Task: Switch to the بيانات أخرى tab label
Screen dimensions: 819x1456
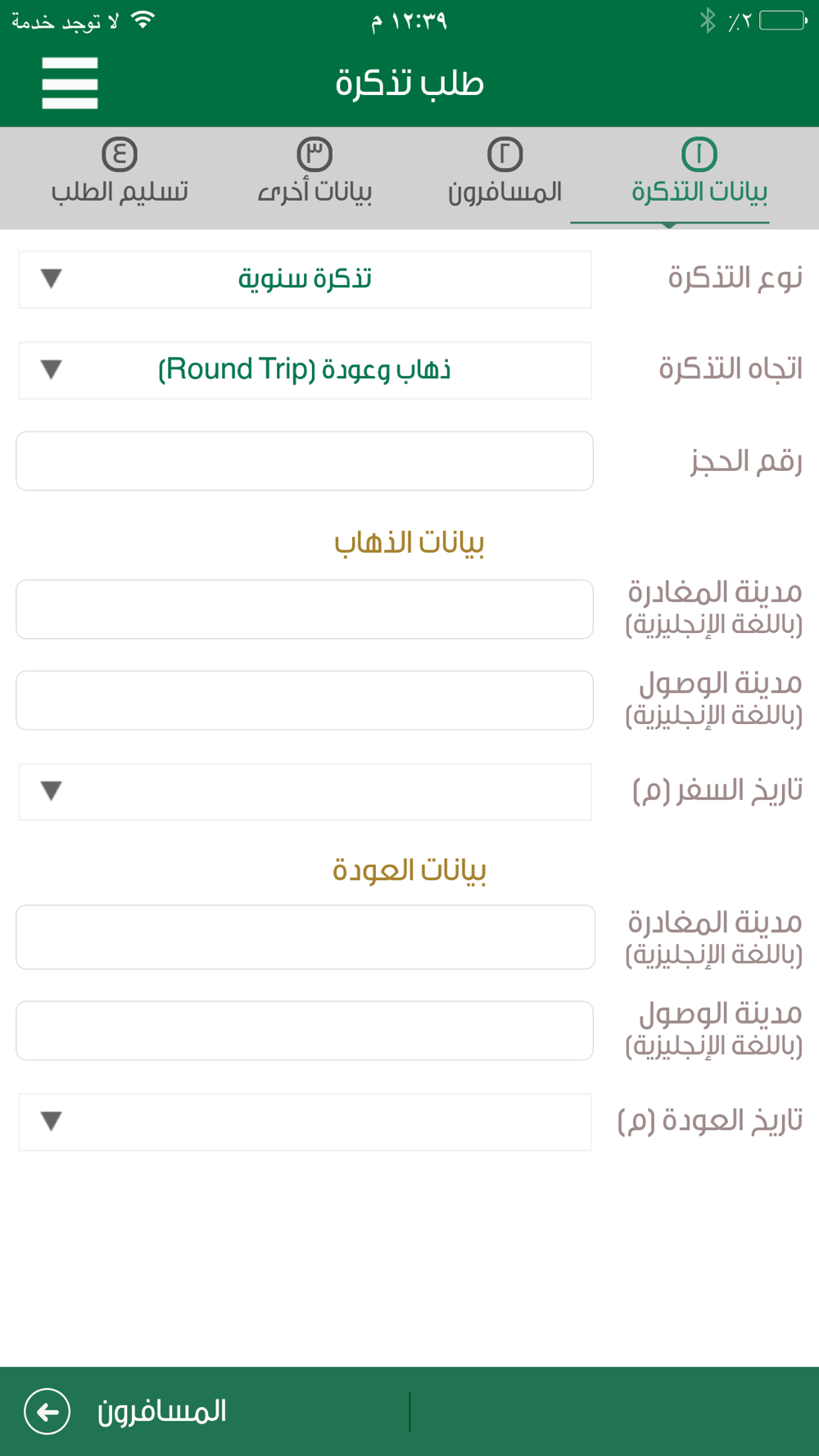Action: click(314, 192)
